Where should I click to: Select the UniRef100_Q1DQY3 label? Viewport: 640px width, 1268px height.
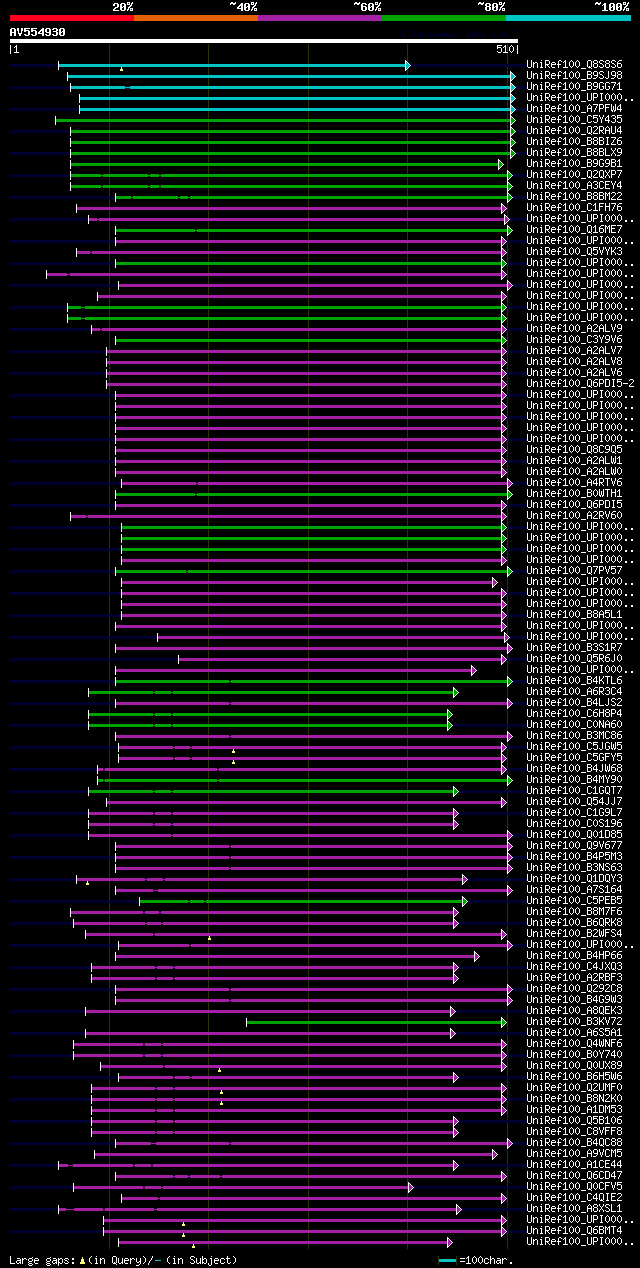click(x=575, y=879)
